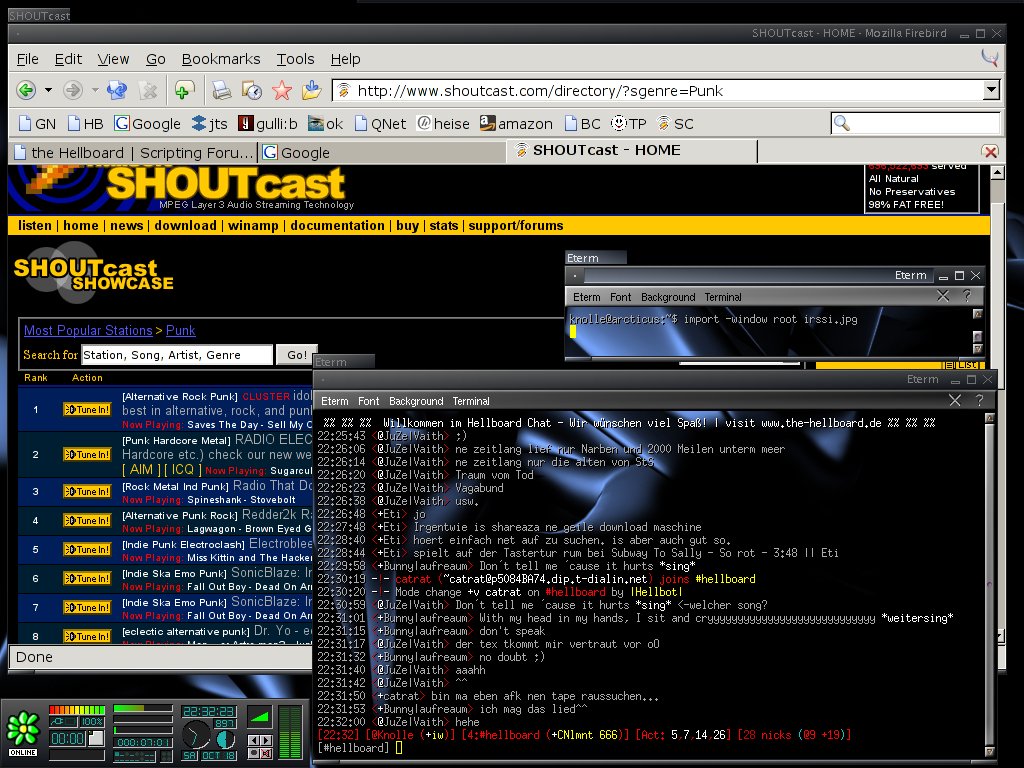Open the Background menu in irssi Eterm
Image resolution: width=1024 pixels, height=768 pixels.
[x=415, y=401]
